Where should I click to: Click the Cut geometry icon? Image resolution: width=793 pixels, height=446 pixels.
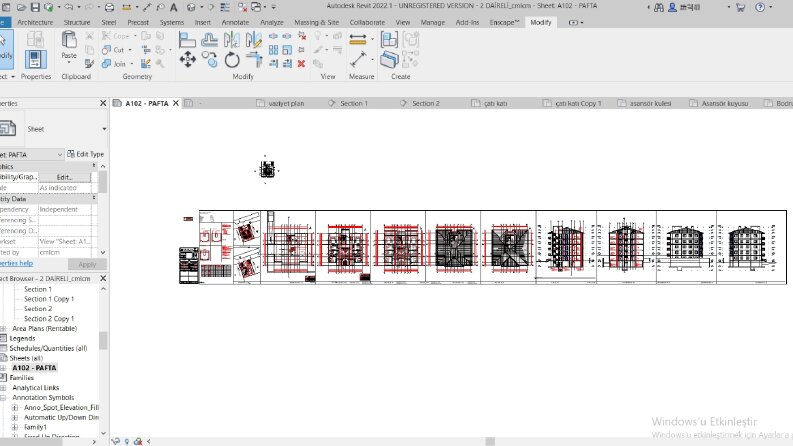click(106, 50)
